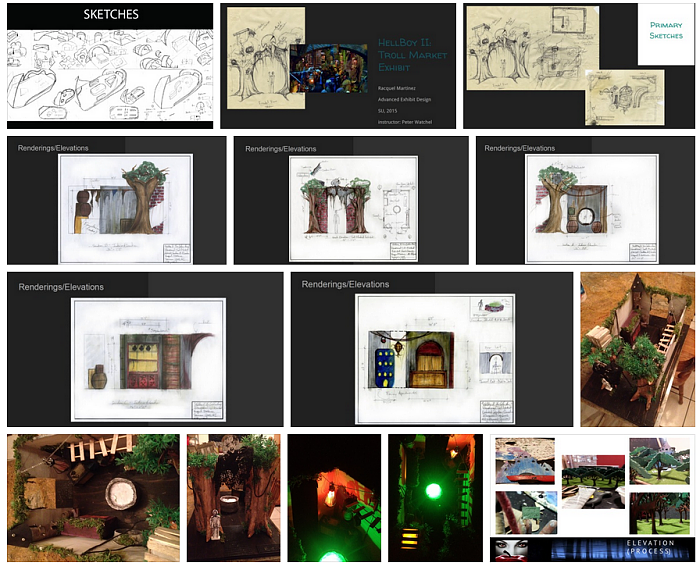Open the model photo on the orange table

638,350
